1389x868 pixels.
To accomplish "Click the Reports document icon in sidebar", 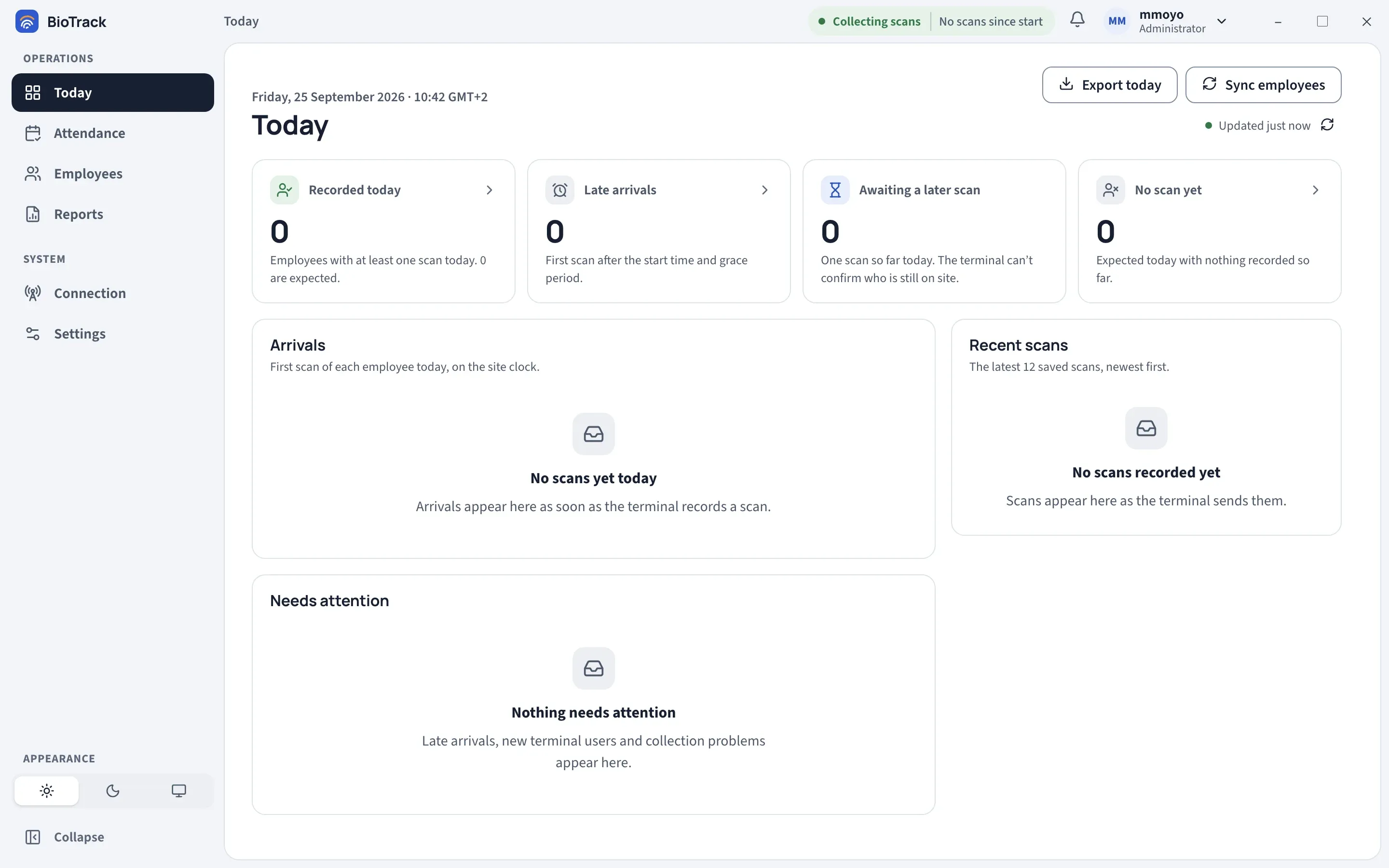I will click(x=33, y=214).
